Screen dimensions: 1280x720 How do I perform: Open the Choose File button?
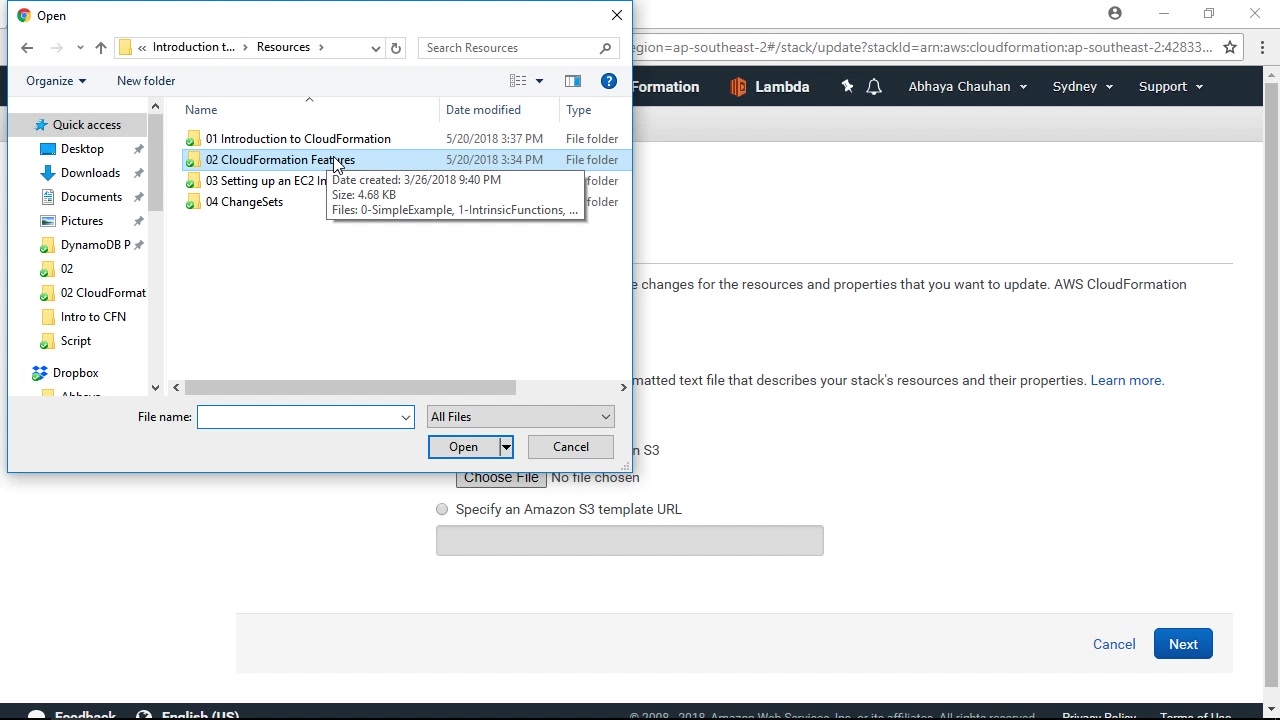[x=501, y=478]
